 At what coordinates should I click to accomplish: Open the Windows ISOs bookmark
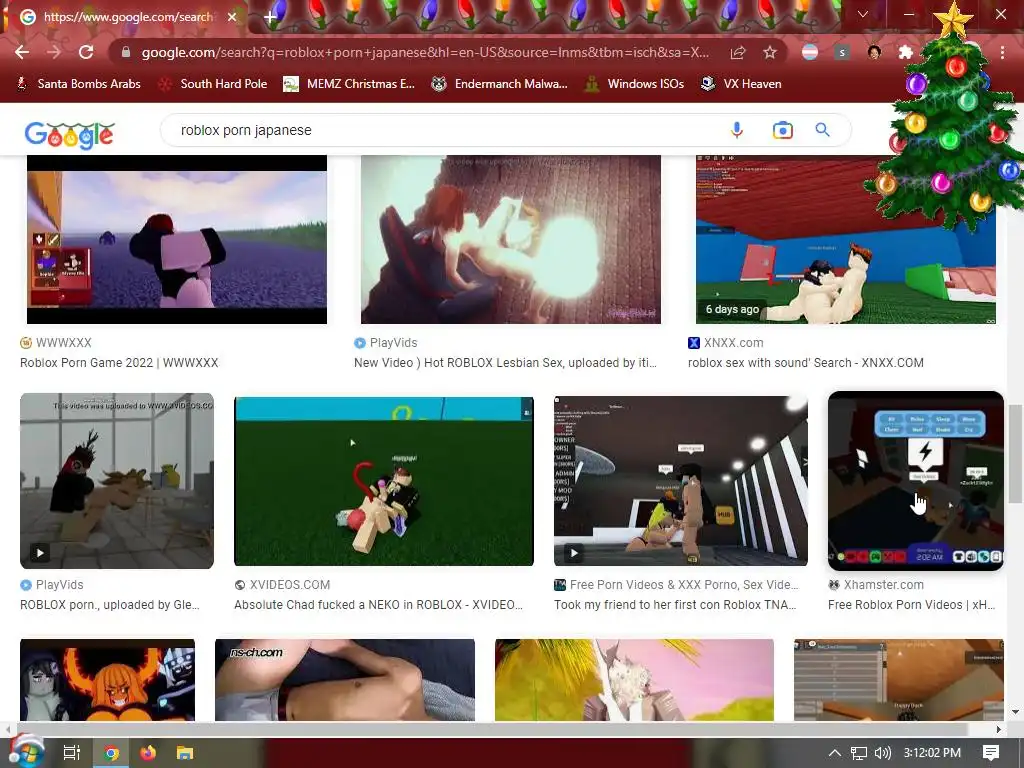[x=634, y=84]
